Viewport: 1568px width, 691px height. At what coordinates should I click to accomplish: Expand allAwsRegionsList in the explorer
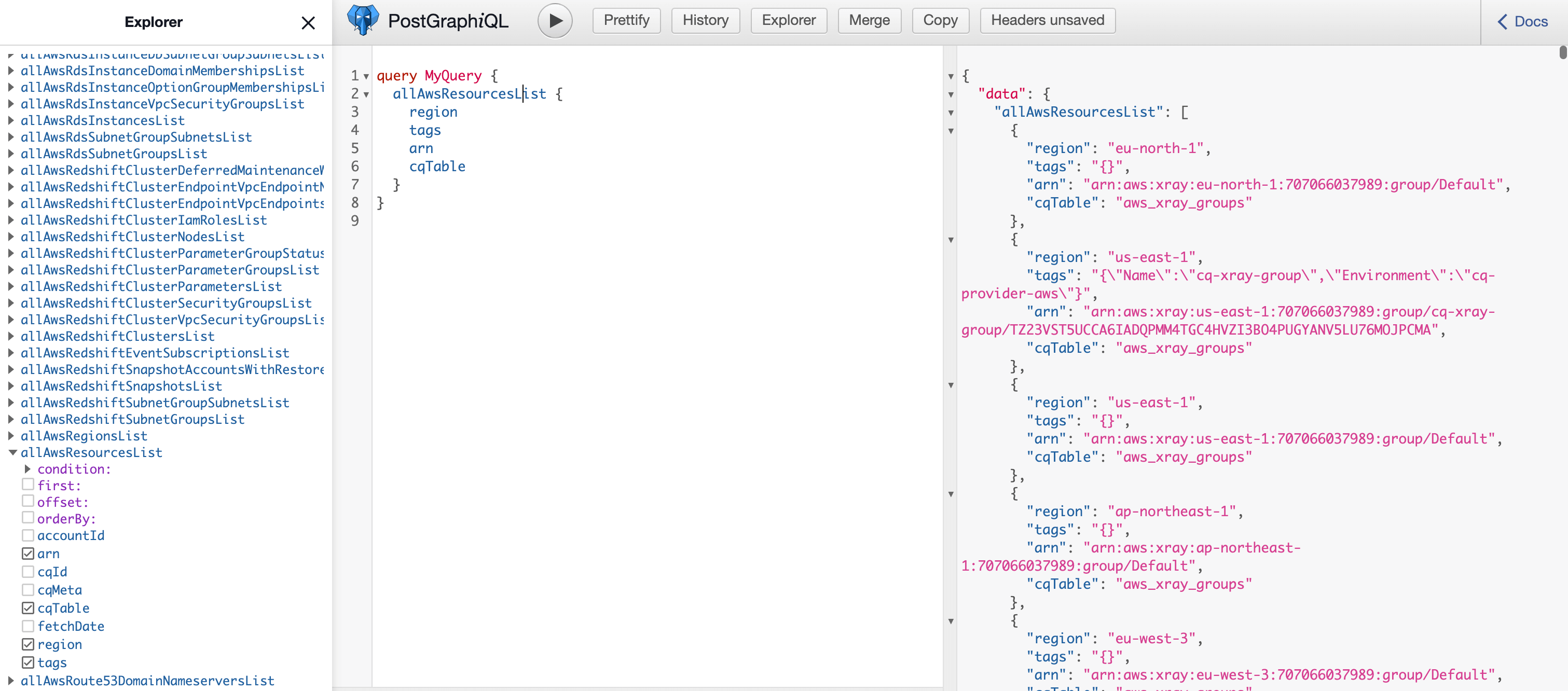11,436
